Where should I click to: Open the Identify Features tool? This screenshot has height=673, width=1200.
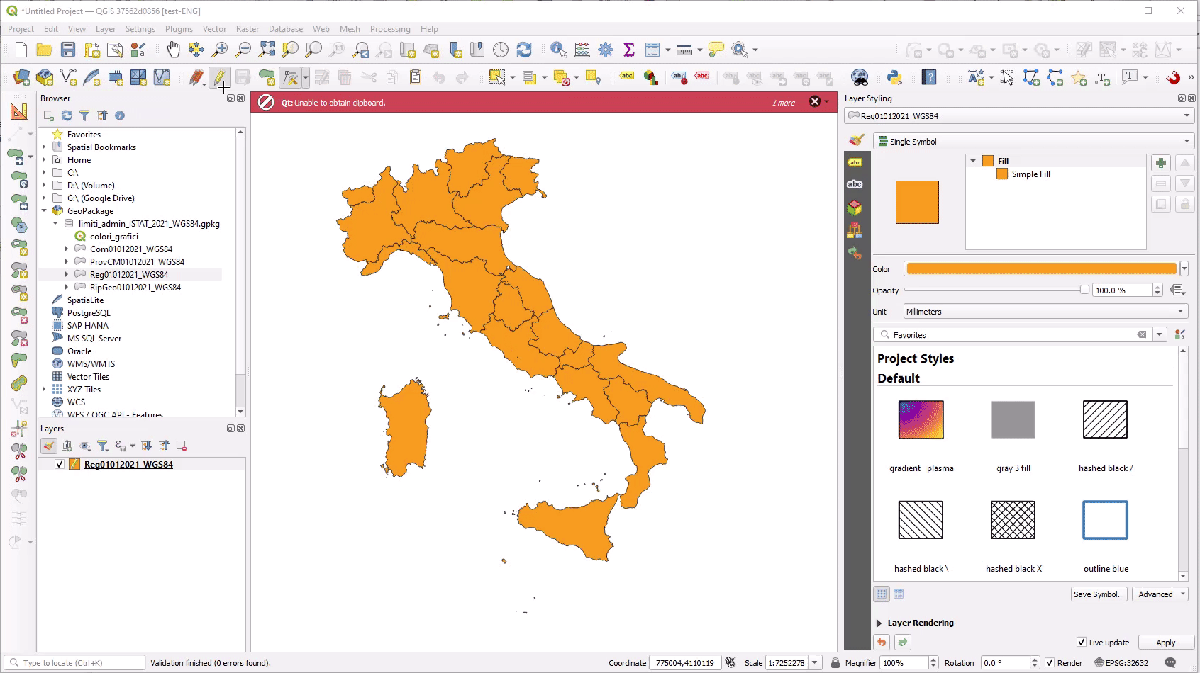[x=558, y=49]
